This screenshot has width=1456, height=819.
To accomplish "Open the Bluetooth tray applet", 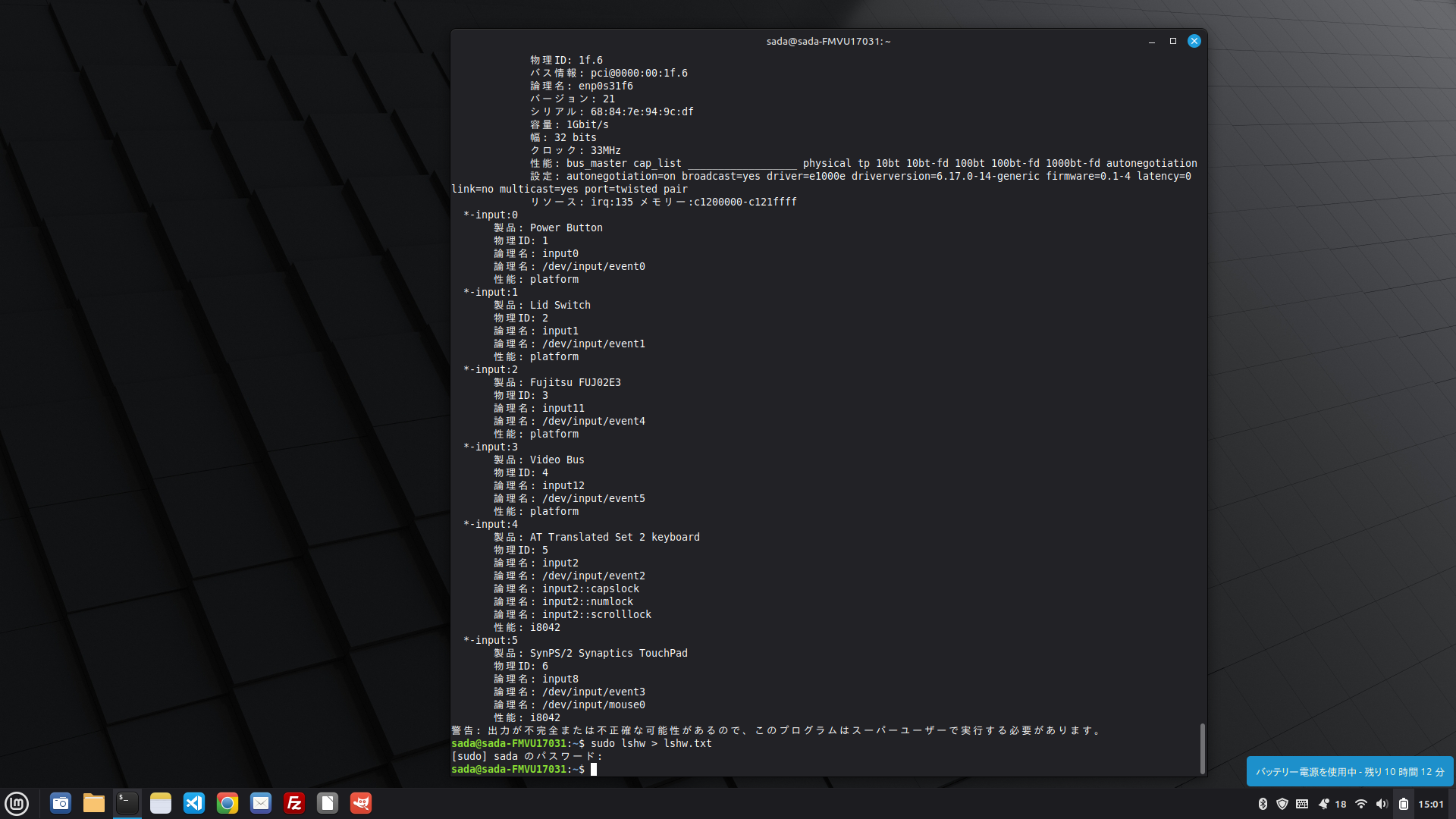I will point(1263,804).
